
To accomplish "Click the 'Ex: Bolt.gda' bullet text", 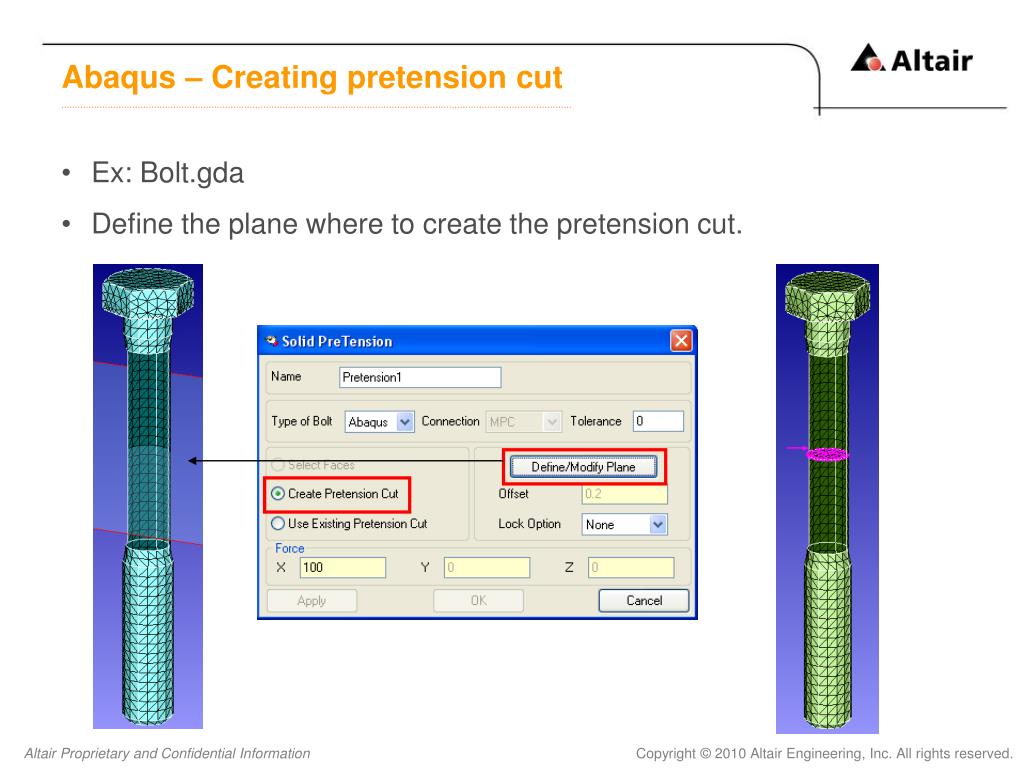I will pyautogui.click(x=168, y=173).
